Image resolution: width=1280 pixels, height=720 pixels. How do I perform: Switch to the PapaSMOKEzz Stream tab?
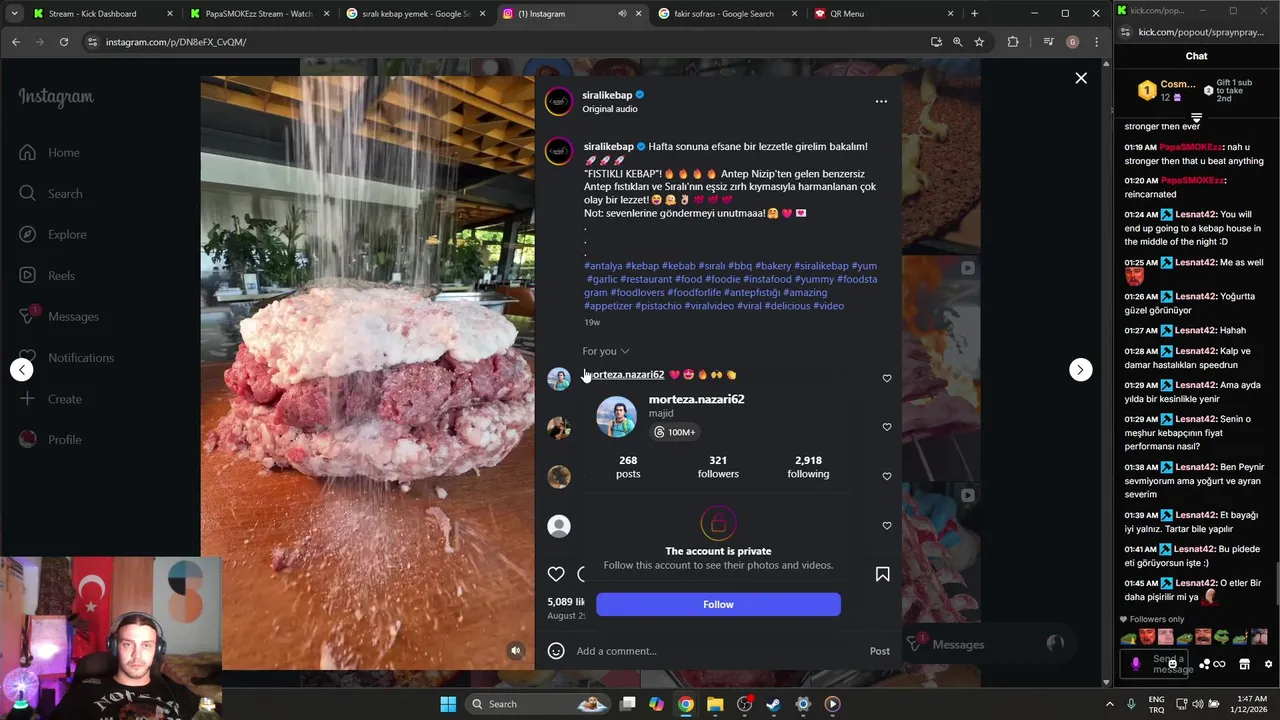coord(258,14)
